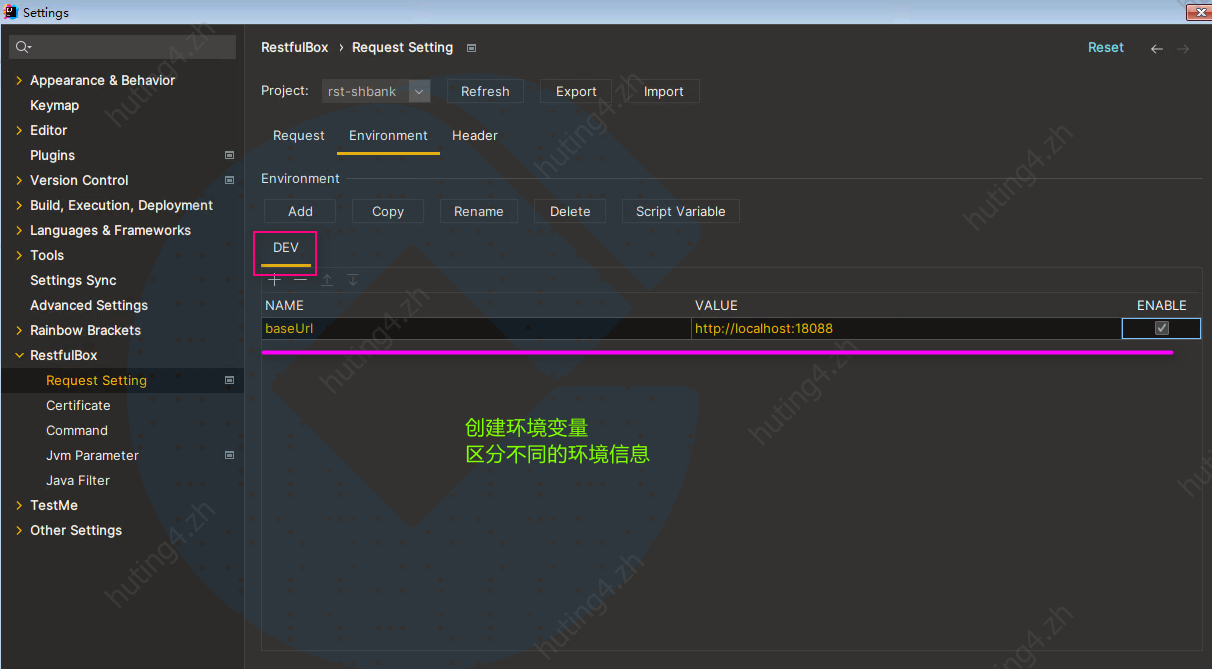Expand the TestMe section

coord(19,505)
